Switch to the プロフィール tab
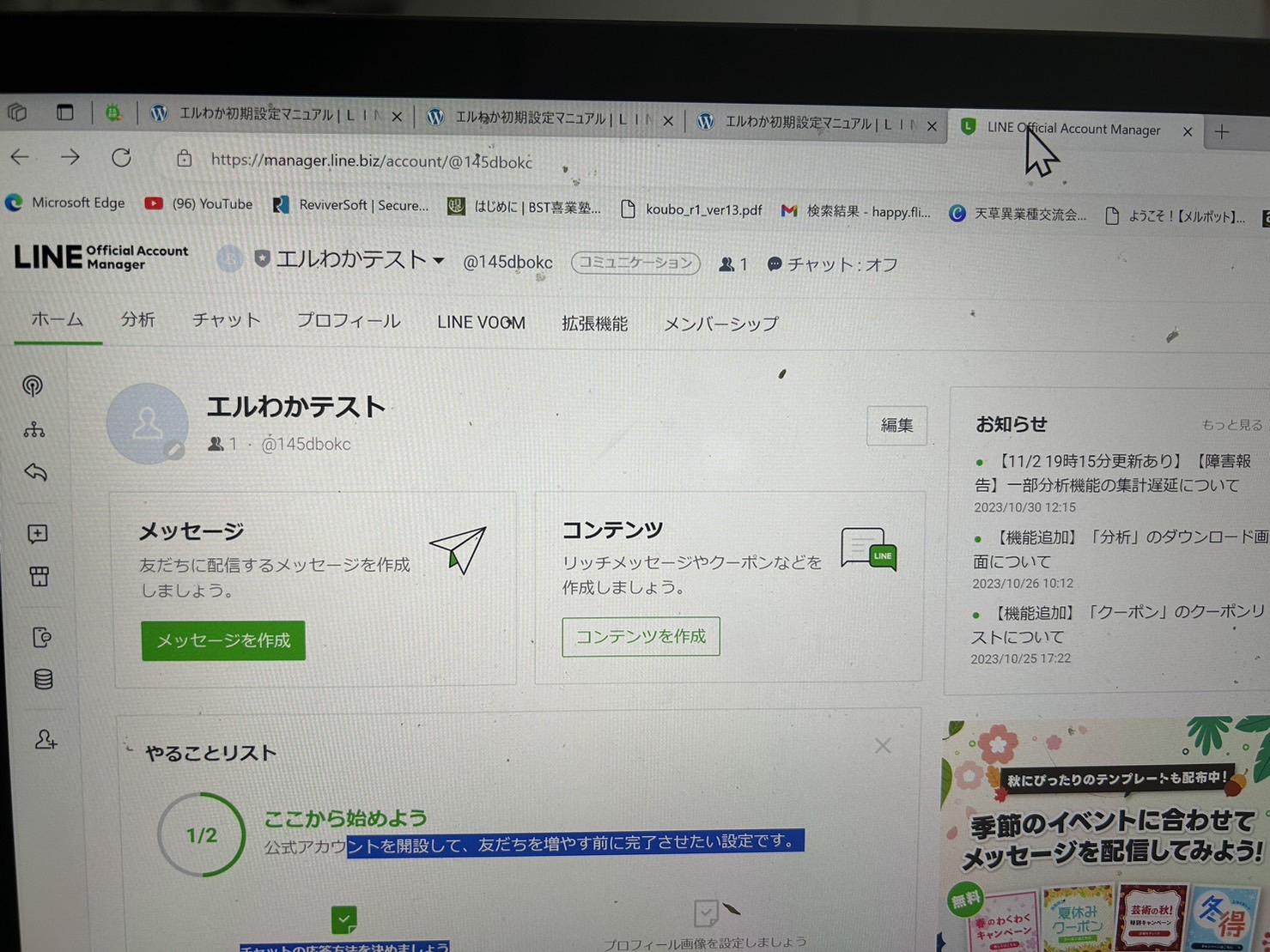Screen dimensions: 1270x952 349,321
